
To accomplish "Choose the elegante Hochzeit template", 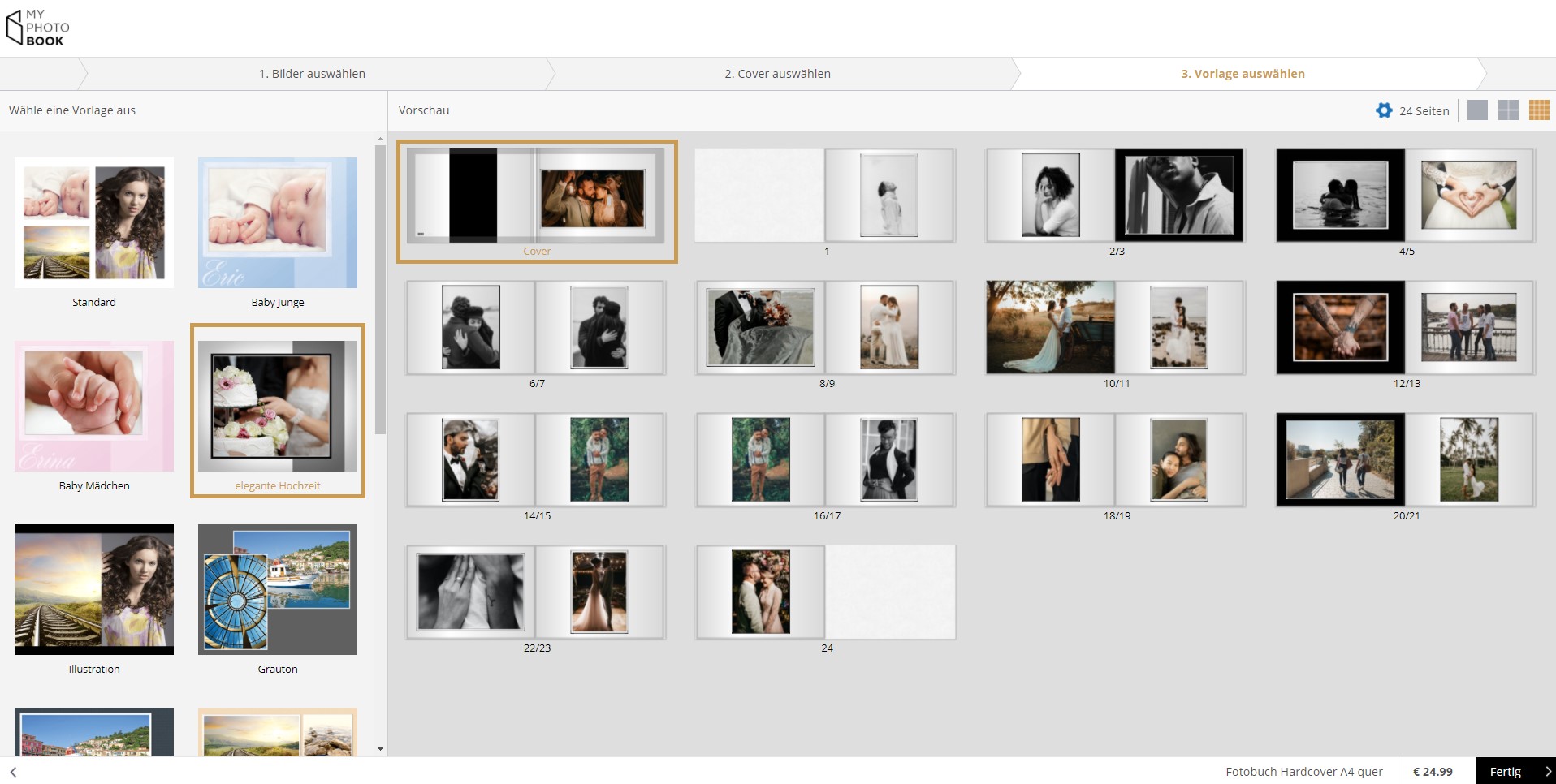I will [278, 411].
